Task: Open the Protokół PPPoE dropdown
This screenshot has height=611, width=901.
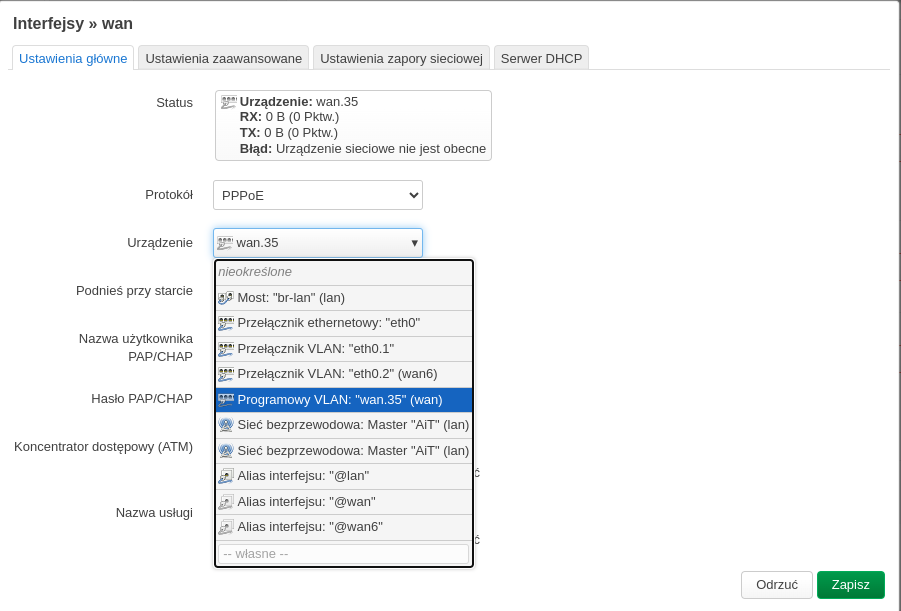Action: click(317, 195)
